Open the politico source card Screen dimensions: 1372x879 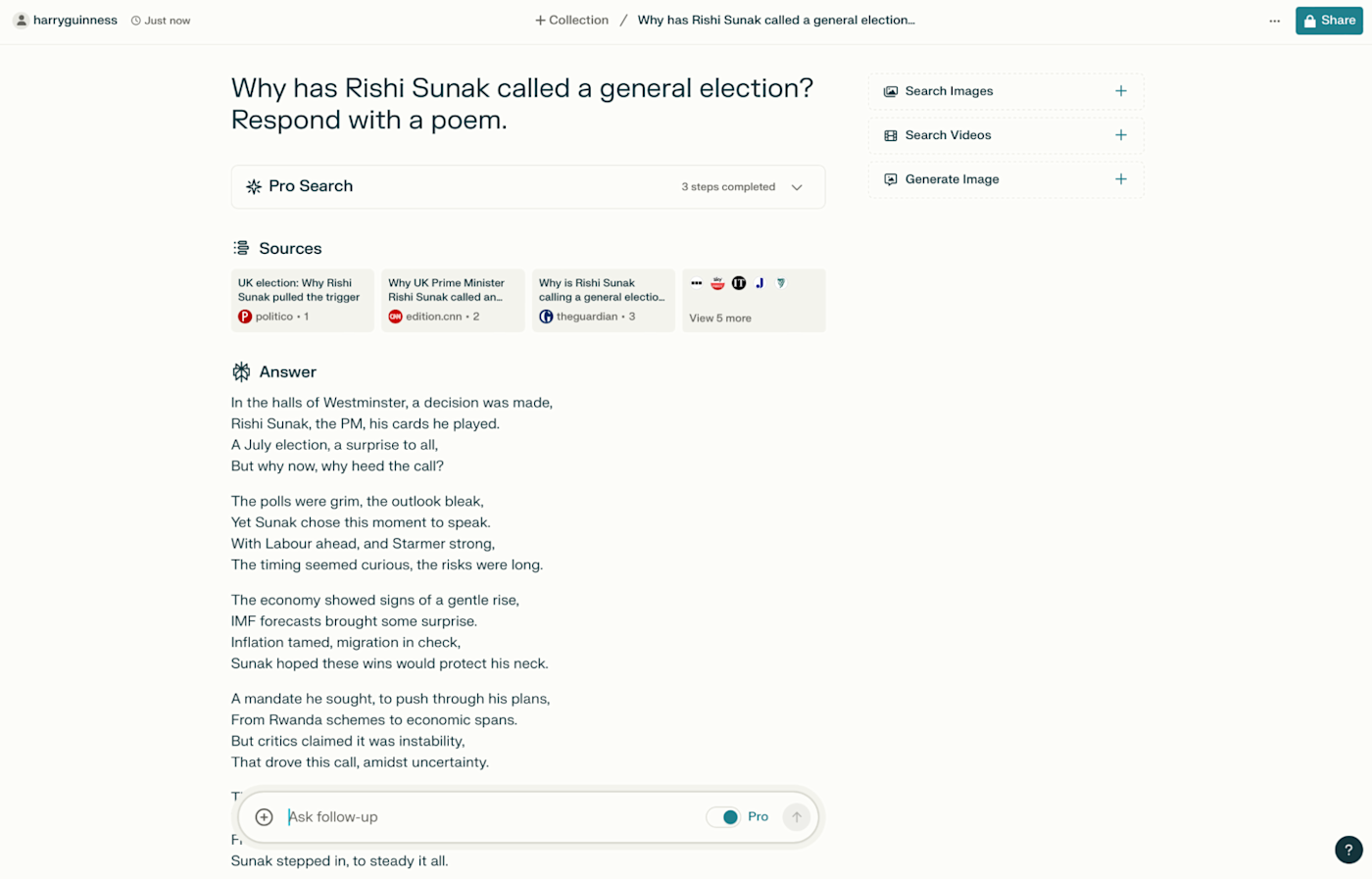[302, 301]
